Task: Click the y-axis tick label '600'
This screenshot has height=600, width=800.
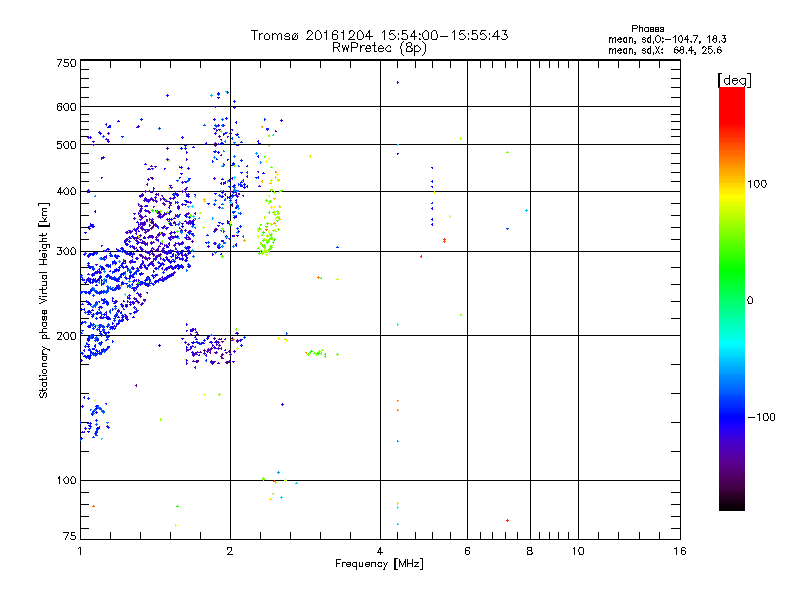Action: [66, 107]
